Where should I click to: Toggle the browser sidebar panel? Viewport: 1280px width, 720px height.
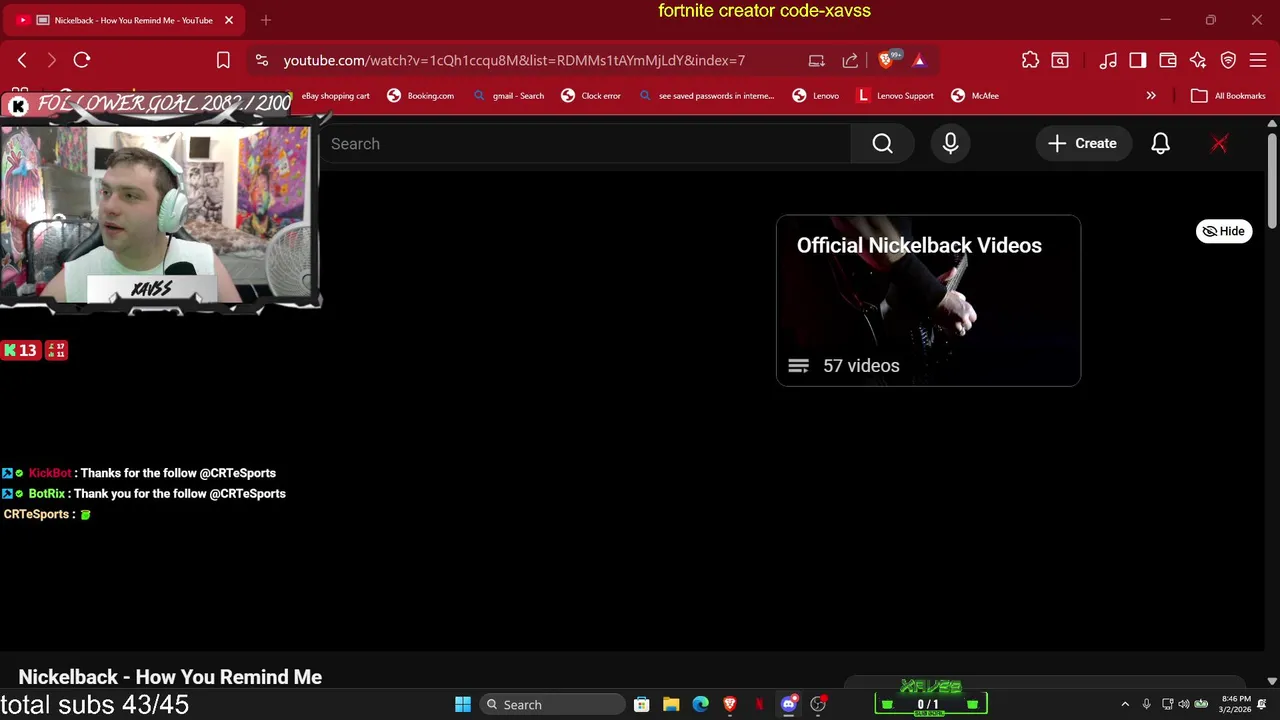[1137, 60]
